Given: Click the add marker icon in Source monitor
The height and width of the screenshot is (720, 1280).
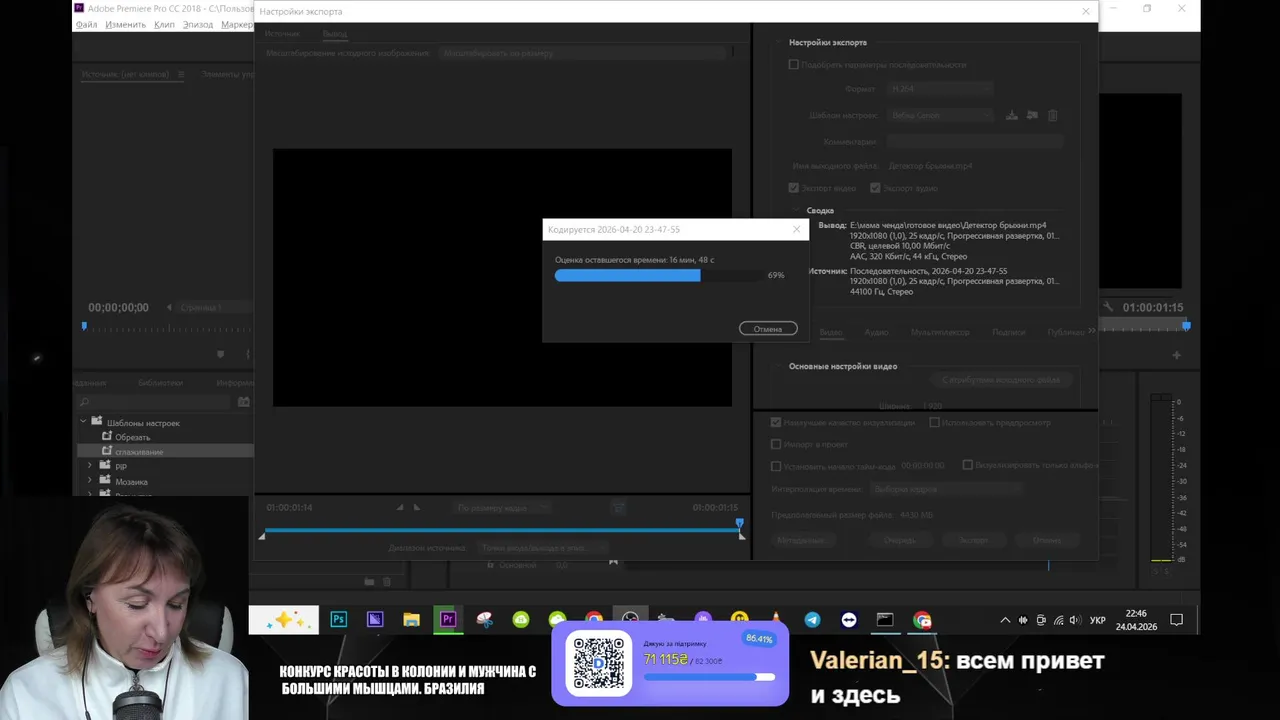Looking at the screenshot, I should (x=221, y=354).
